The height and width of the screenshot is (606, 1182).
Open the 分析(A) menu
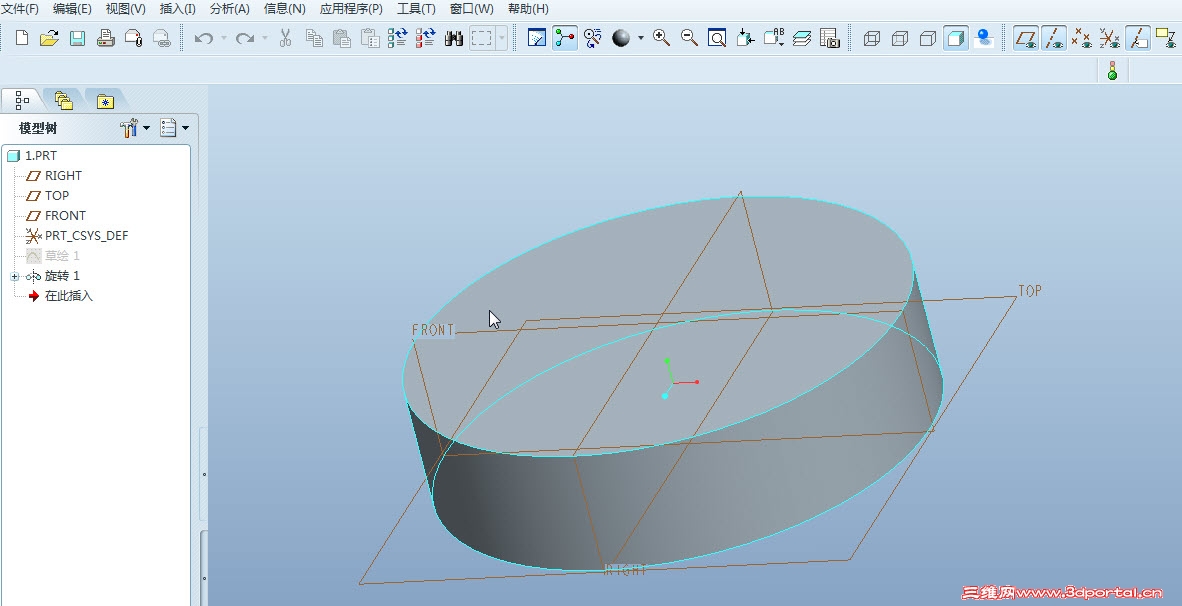[230, 9]
